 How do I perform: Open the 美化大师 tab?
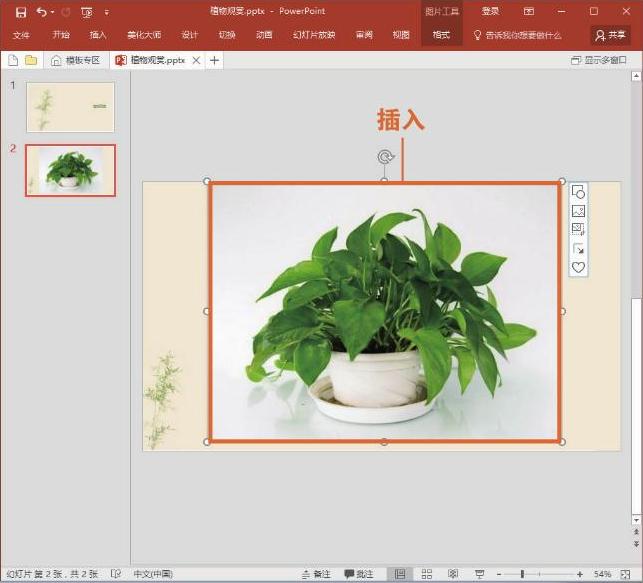(144, 35)
